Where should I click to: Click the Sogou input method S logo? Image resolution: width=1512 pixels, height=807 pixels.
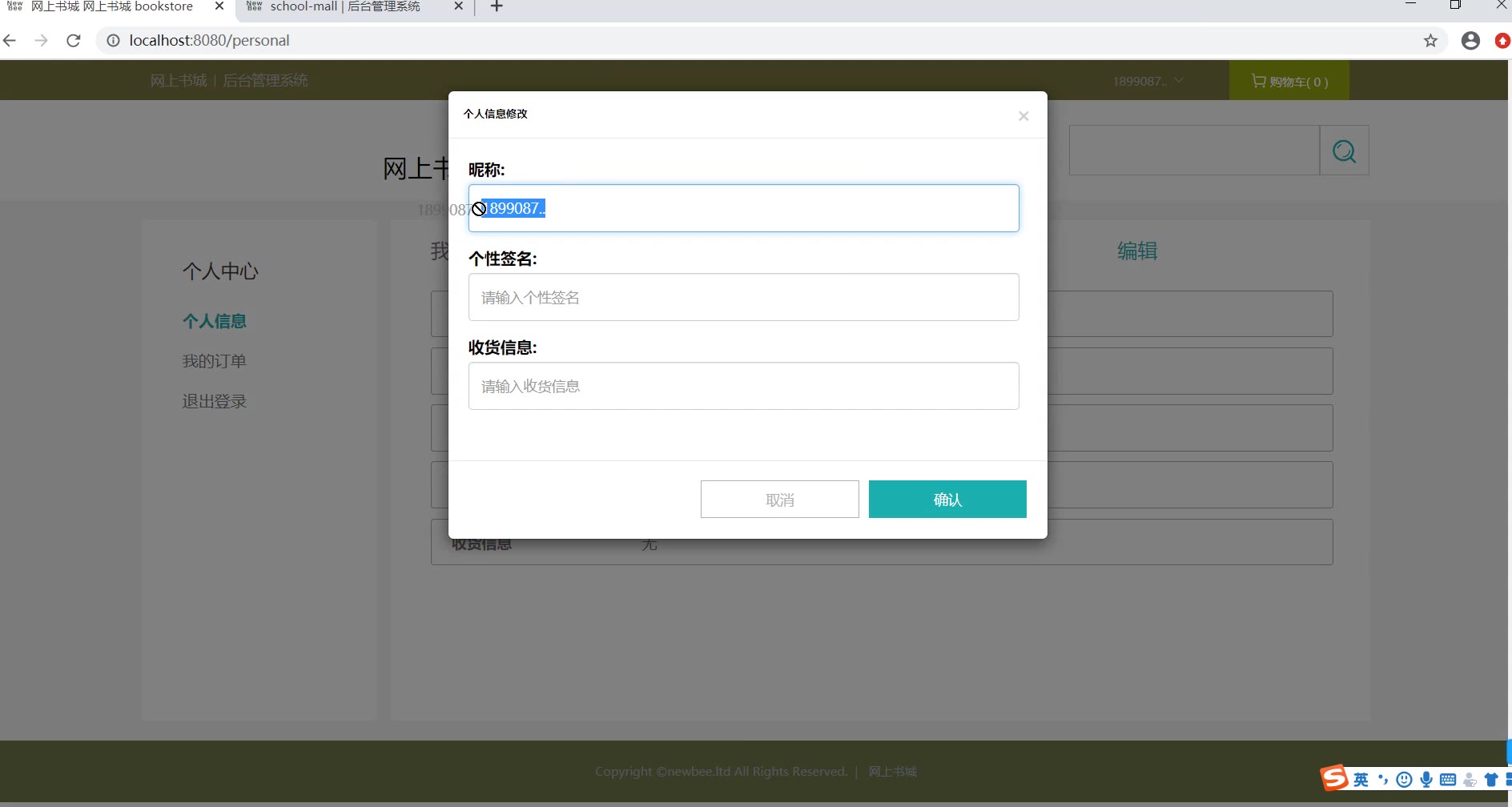[x=1333, y=778]
